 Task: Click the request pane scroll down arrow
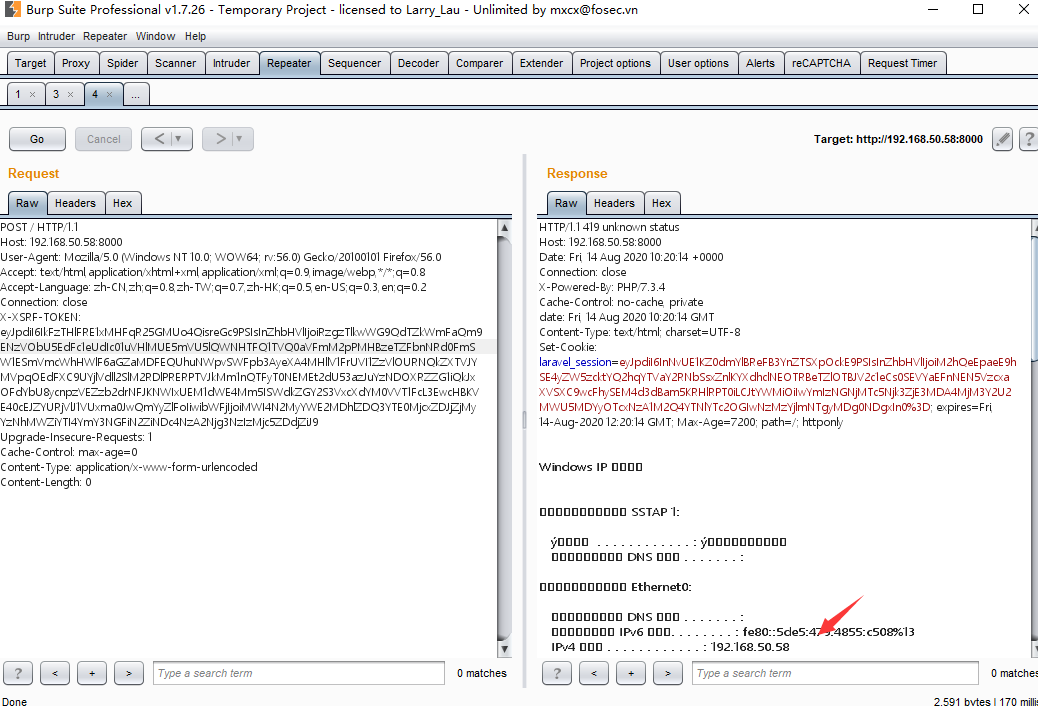pyautogui.click(x=504, y=649)
